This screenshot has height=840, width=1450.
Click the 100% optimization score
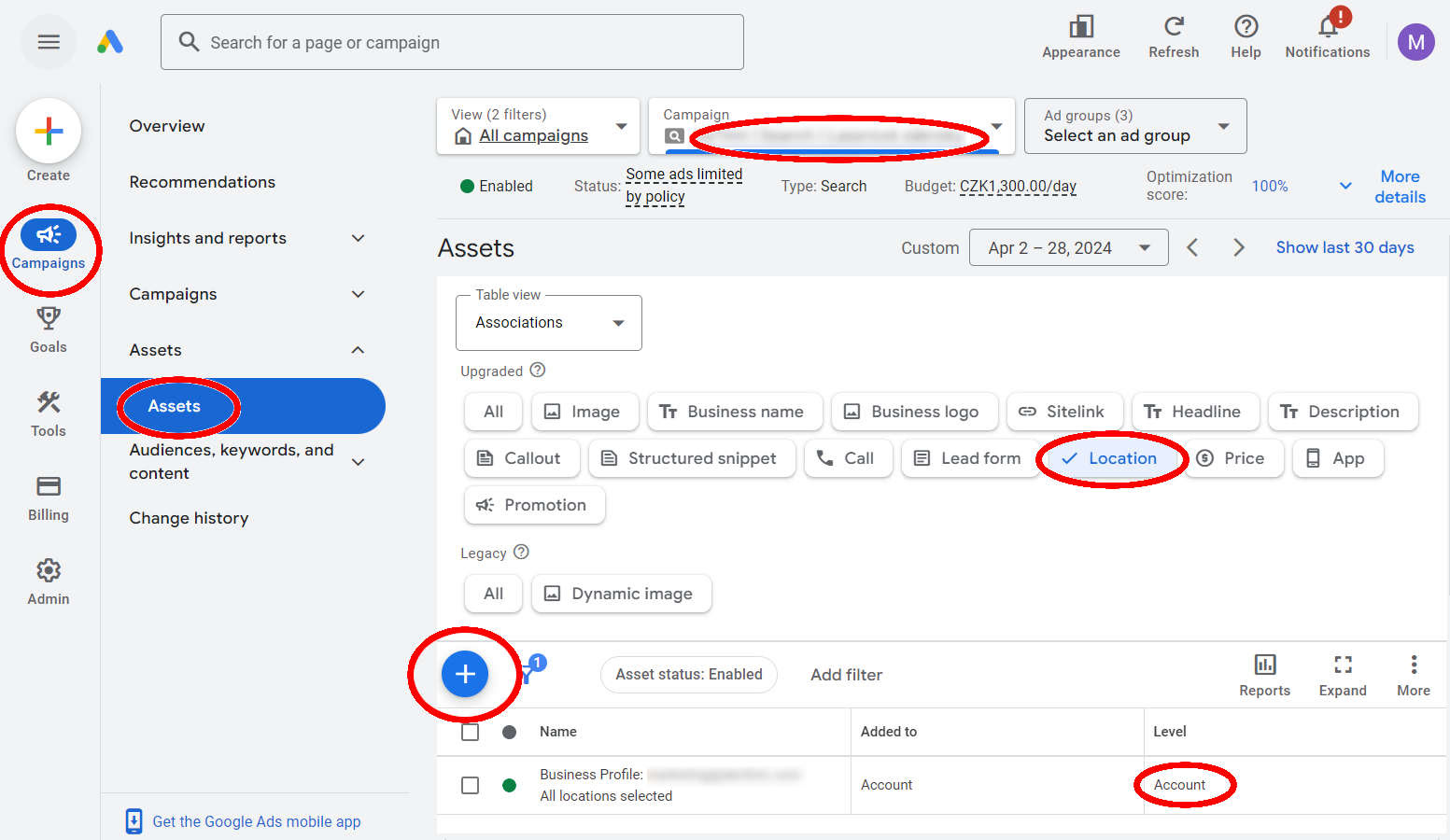point(1270,186)
